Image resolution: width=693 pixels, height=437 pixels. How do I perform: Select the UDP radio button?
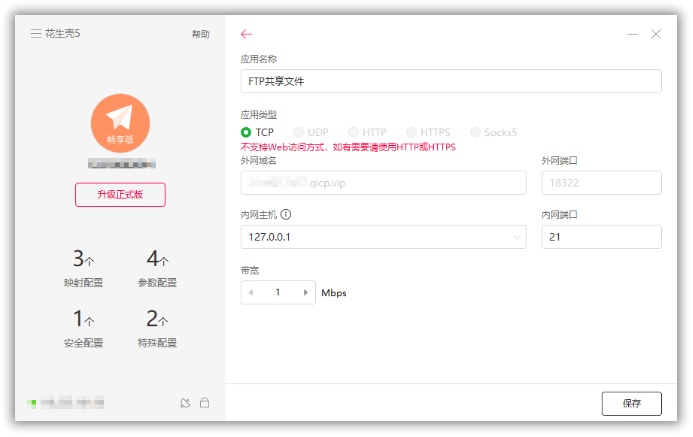(x=299, y=132)
